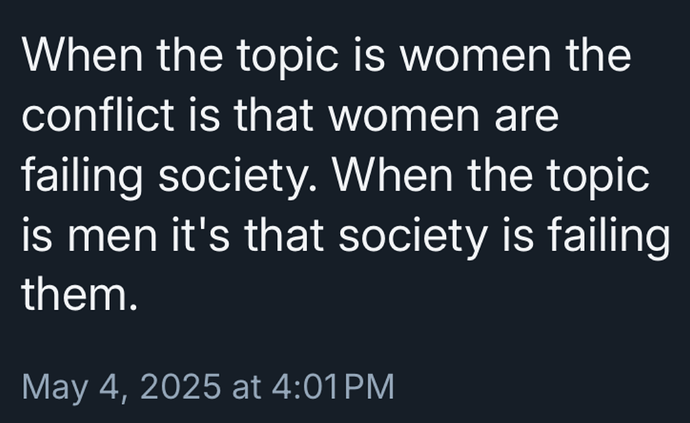
Task: Select the word "them." ending the post
Action: click(x=80, y=293)
